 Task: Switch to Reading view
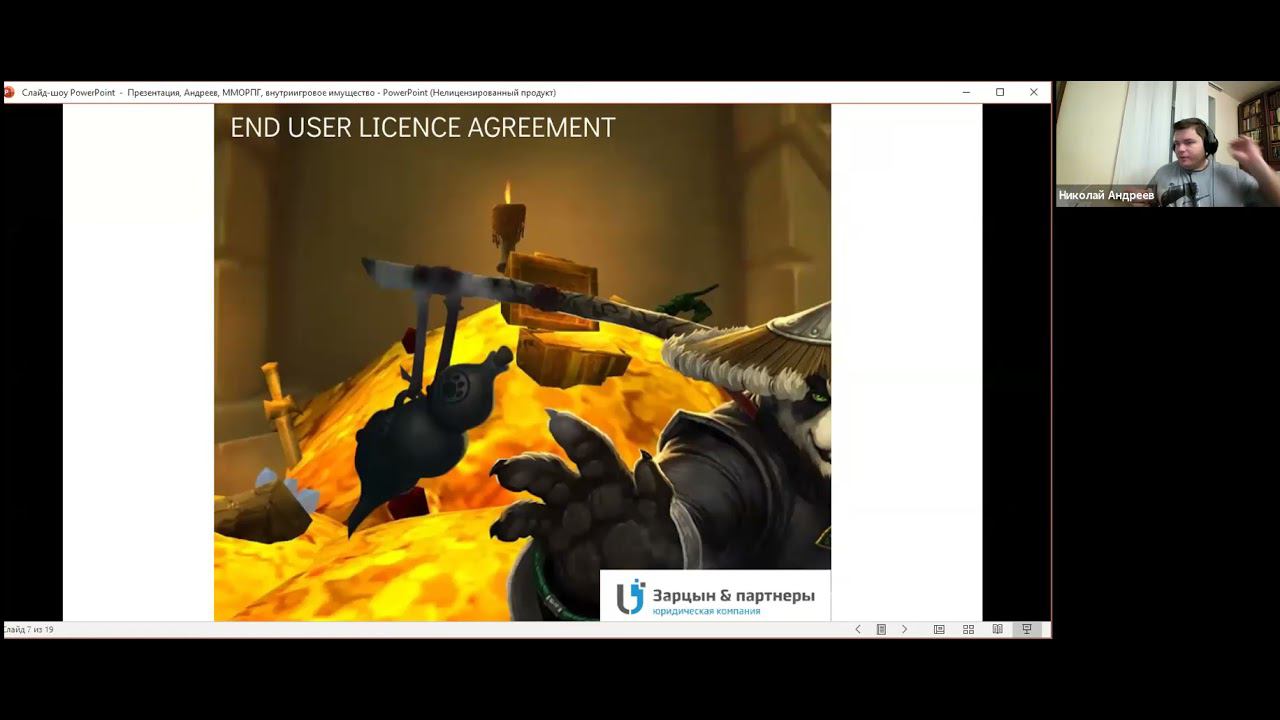click(997, 629)
